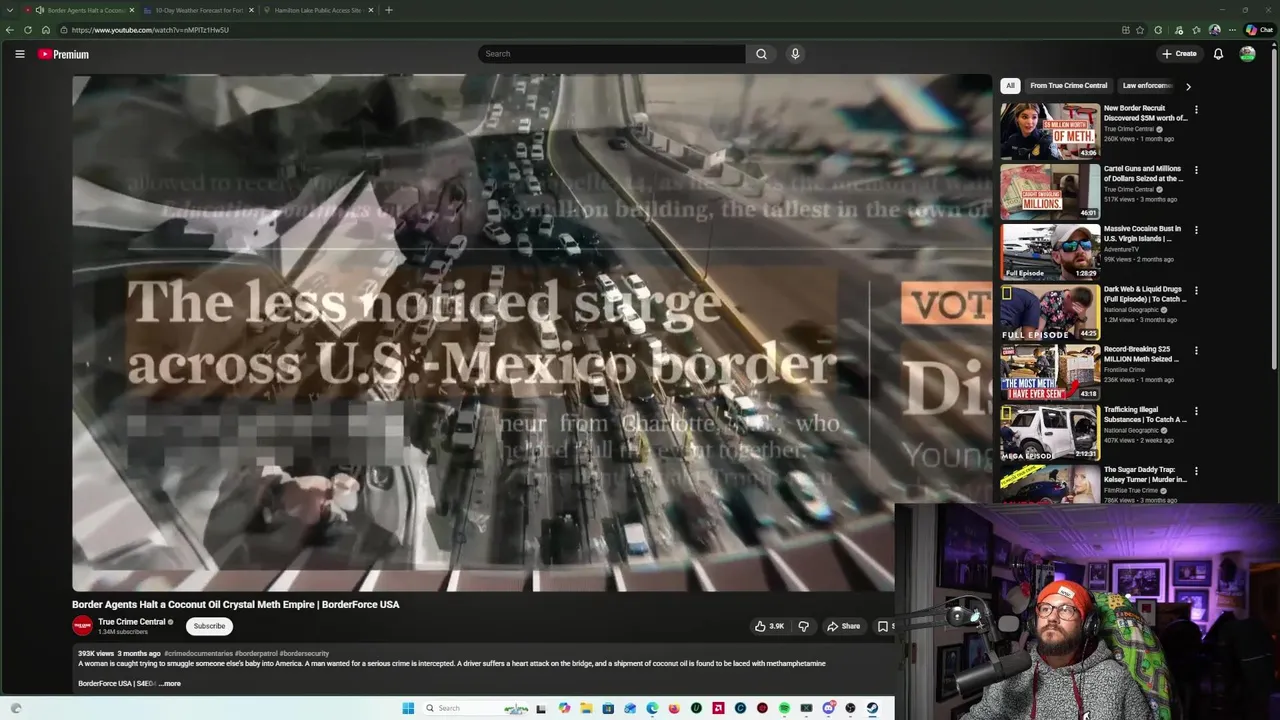The width and height of the screenshot is (1280, 720).
Task: Close the Hamilton Lake Public Access tab
Action: point(371,10)
